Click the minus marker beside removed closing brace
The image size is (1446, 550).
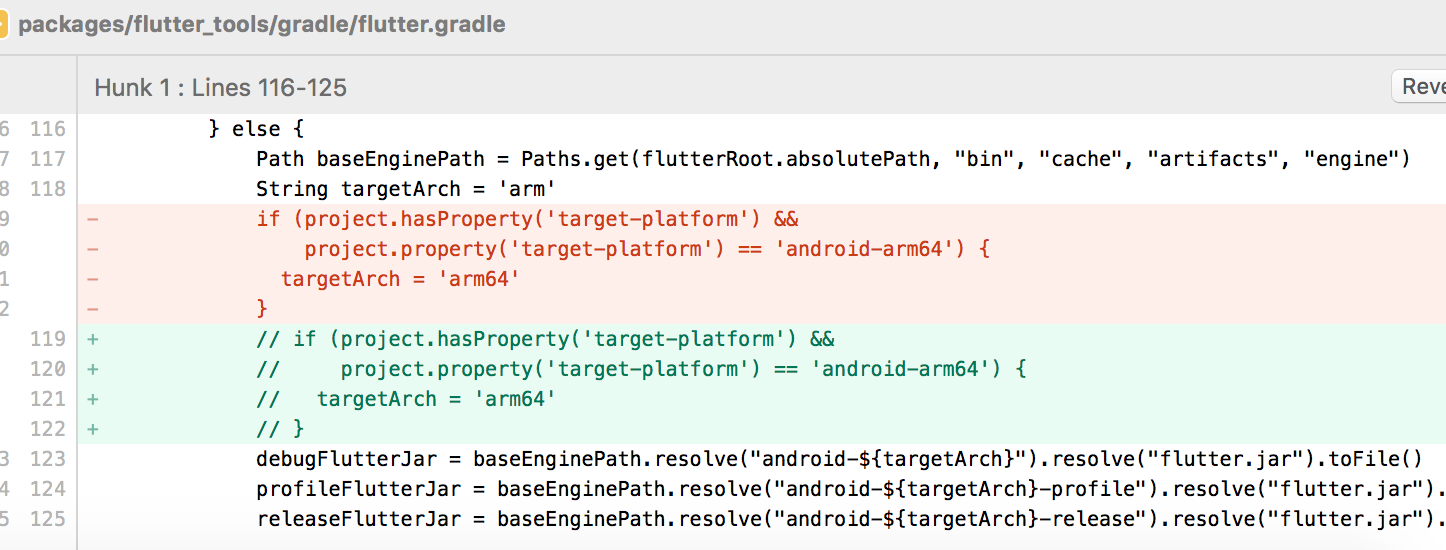[93, 309]
